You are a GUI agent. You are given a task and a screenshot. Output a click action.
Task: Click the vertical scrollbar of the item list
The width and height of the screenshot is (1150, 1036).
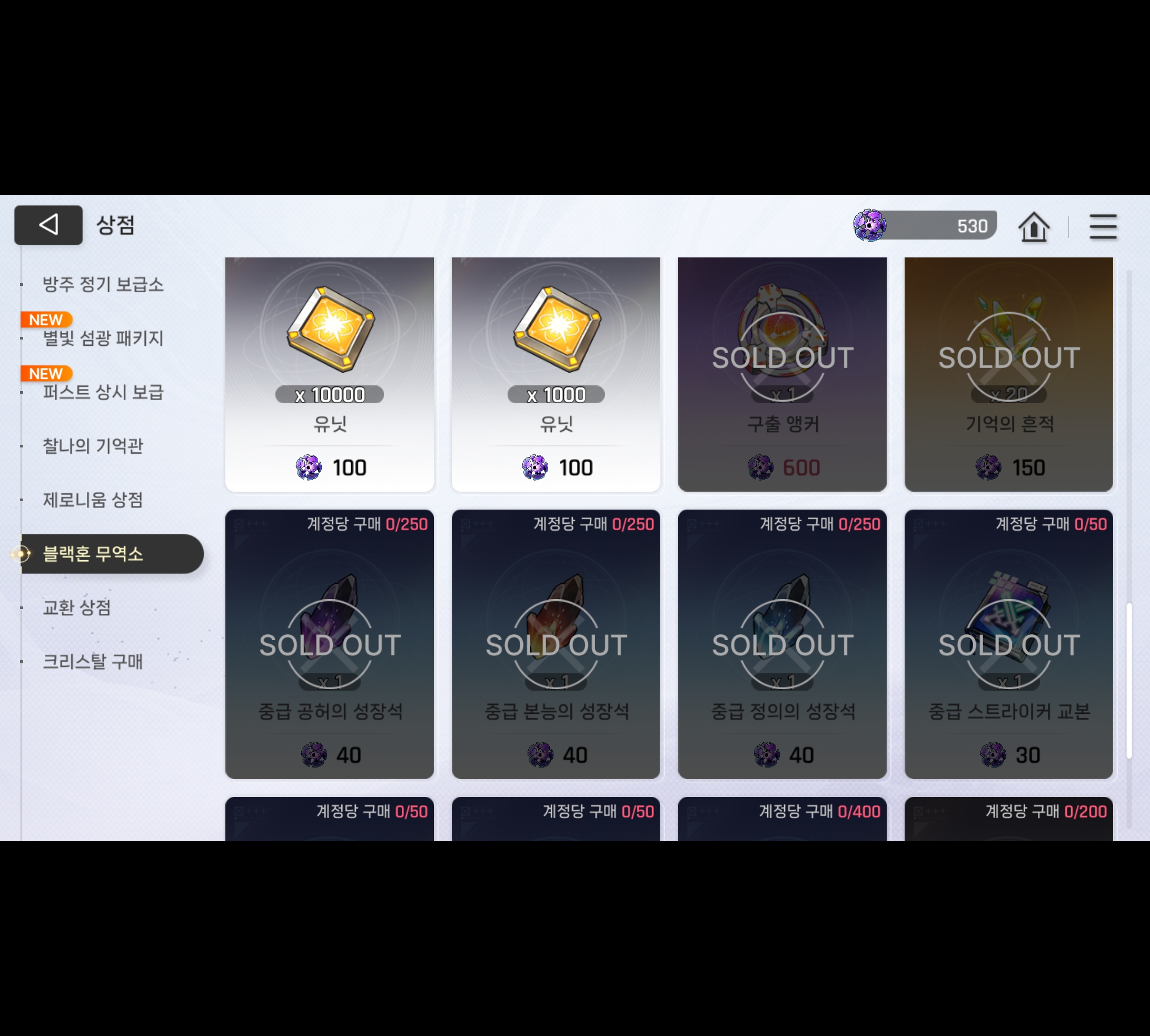click(1129, 680)
